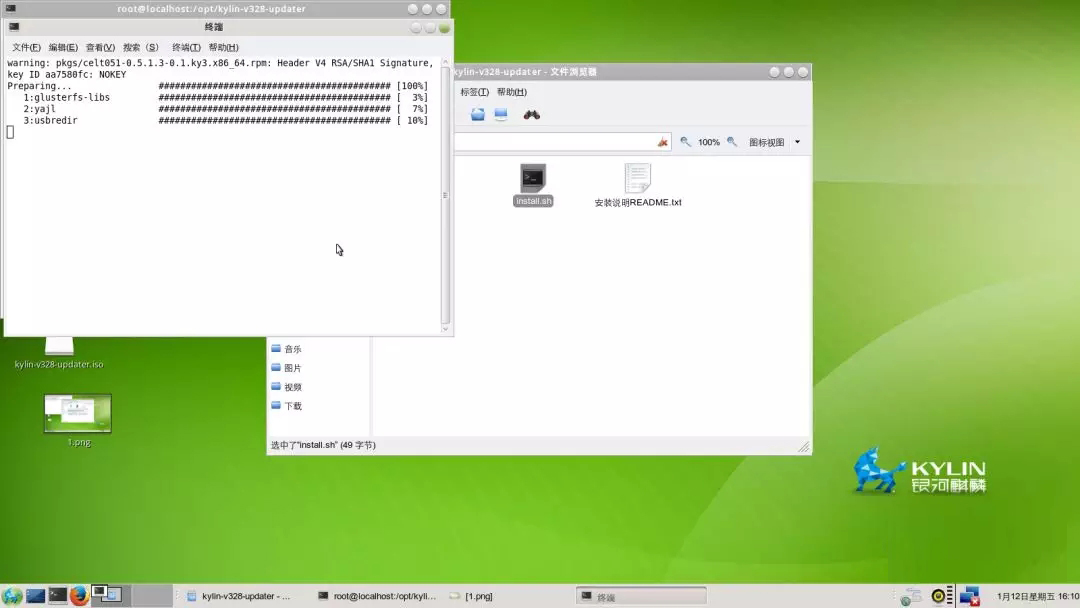
Task: Open the 帮助(H) menu in file browser
Action: [512, 92]
